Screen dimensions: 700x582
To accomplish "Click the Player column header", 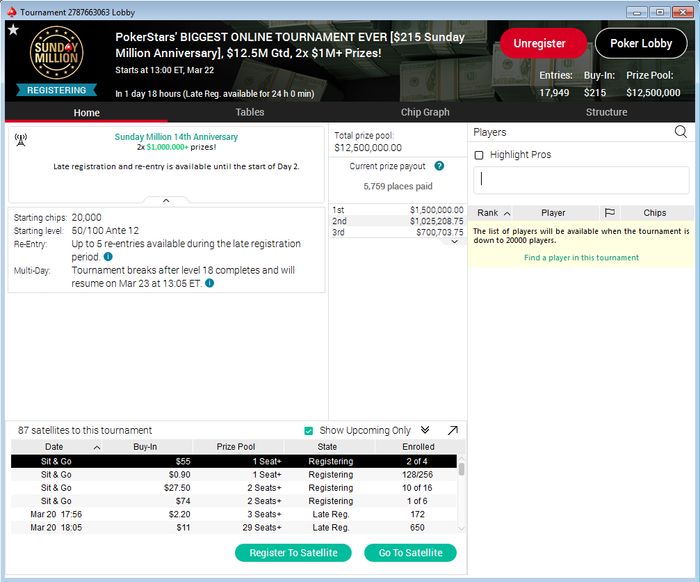I will 554,213.
